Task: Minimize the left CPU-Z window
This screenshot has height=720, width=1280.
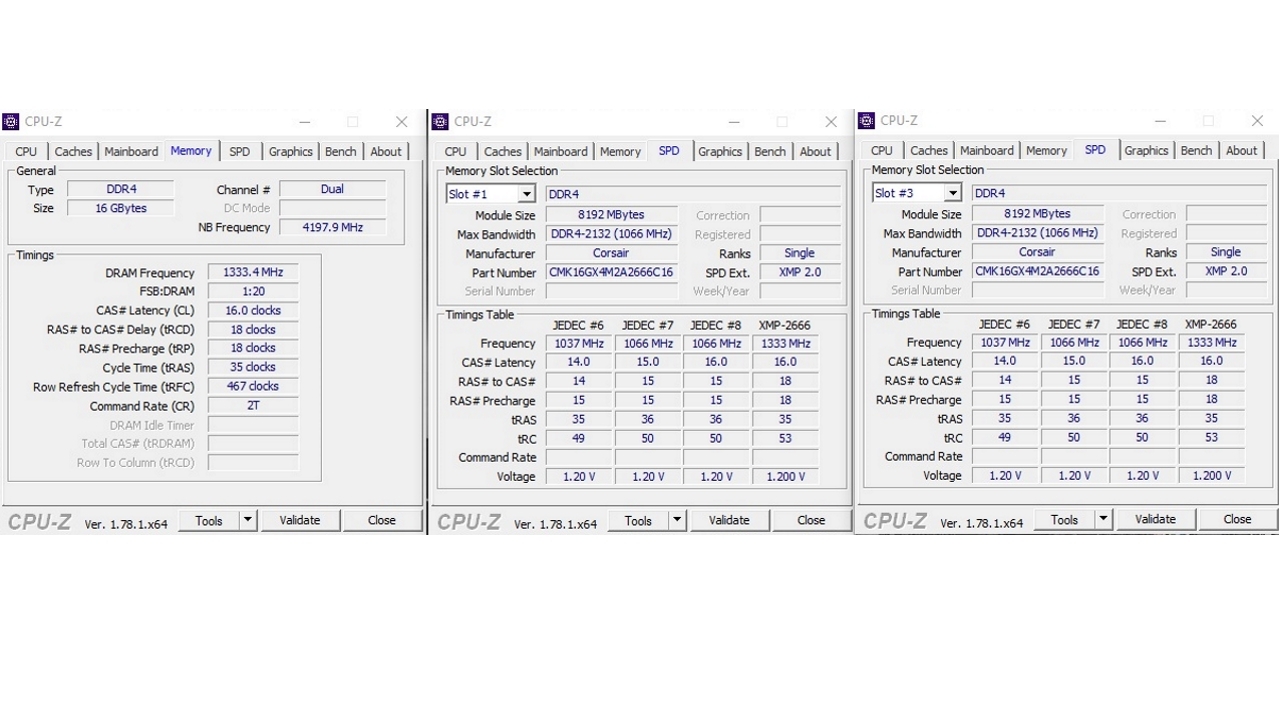Action: coord(305,122)
